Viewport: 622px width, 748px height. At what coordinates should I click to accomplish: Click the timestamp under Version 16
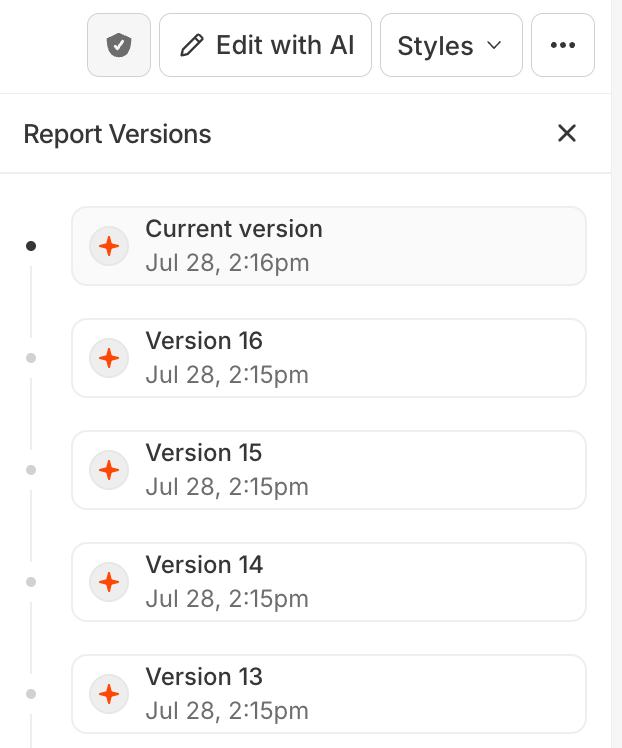pos(227,375)
